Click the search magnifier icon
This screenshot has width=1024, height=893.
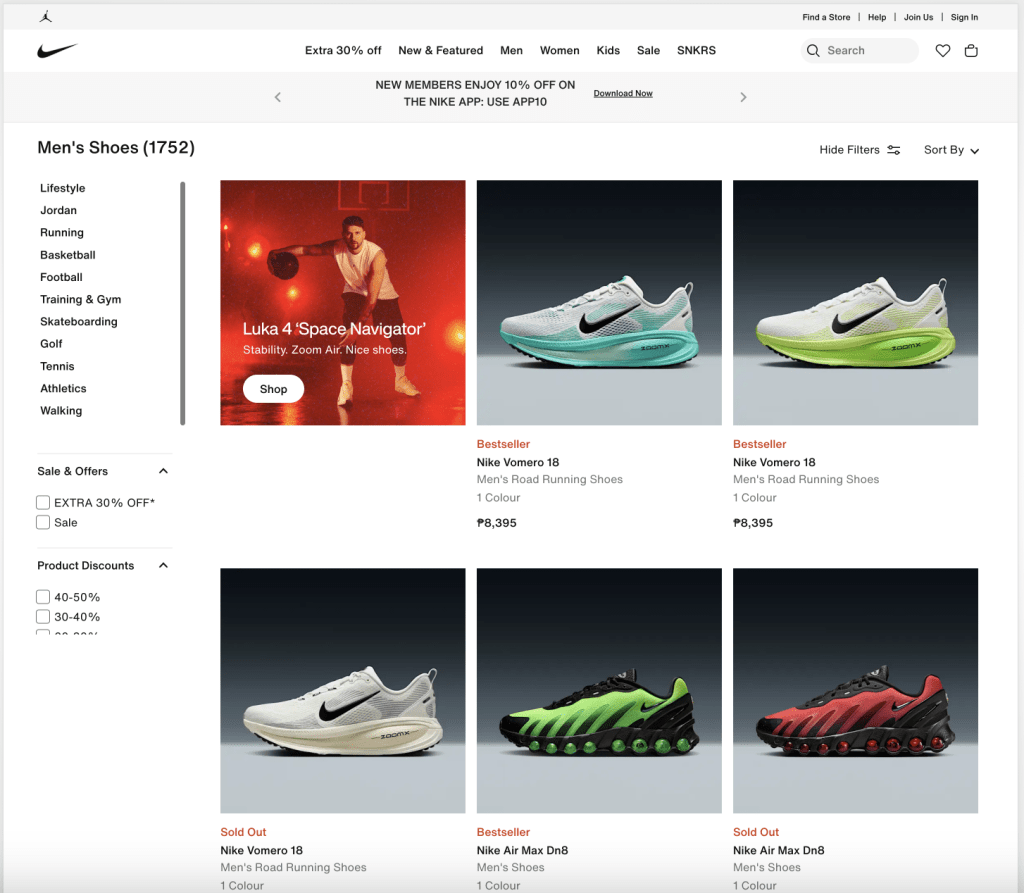813,50
